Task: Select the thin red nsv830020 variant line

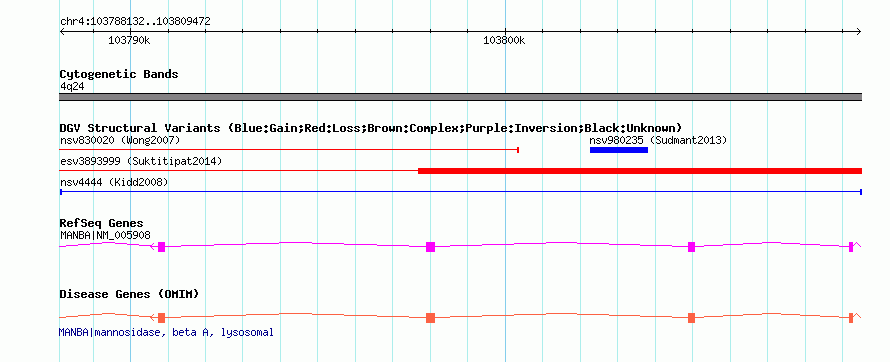Action: pos(289,150)
